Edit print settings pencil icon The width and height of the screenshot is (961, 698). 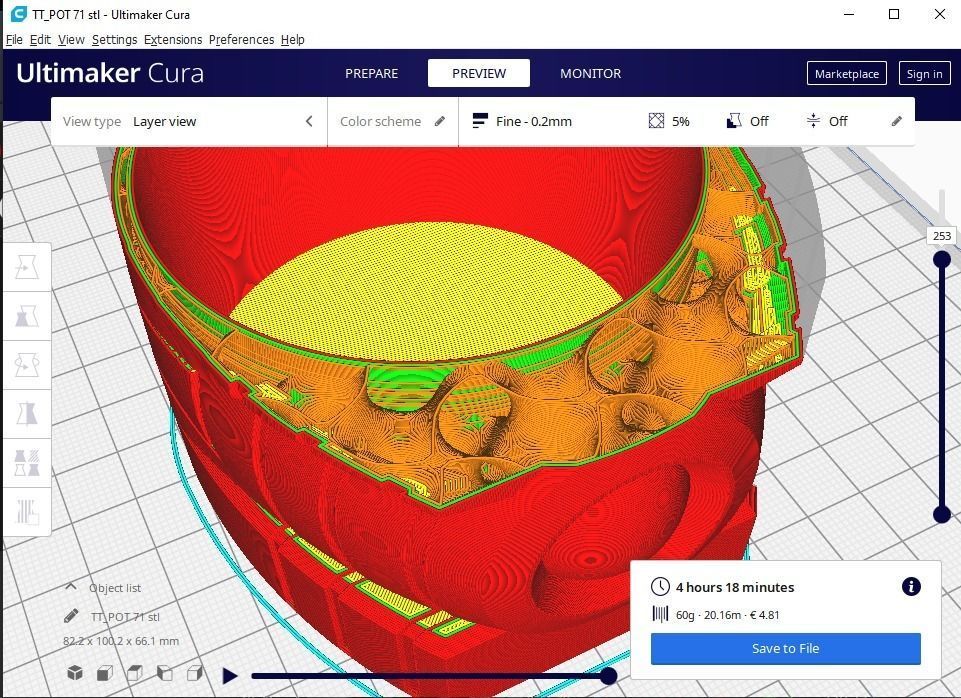point(896,121)
